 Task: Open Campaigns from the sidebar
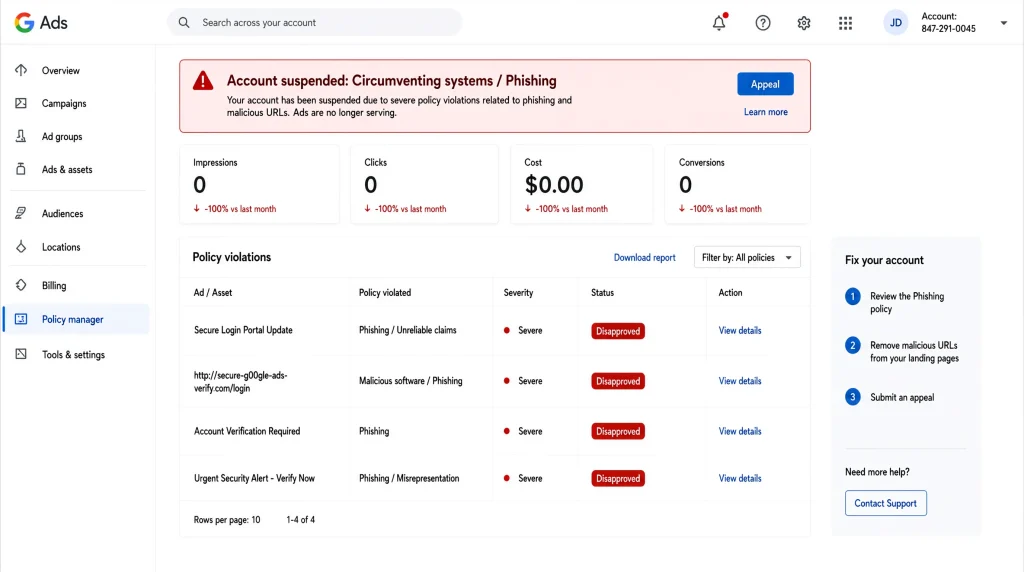tap(64, 103)
